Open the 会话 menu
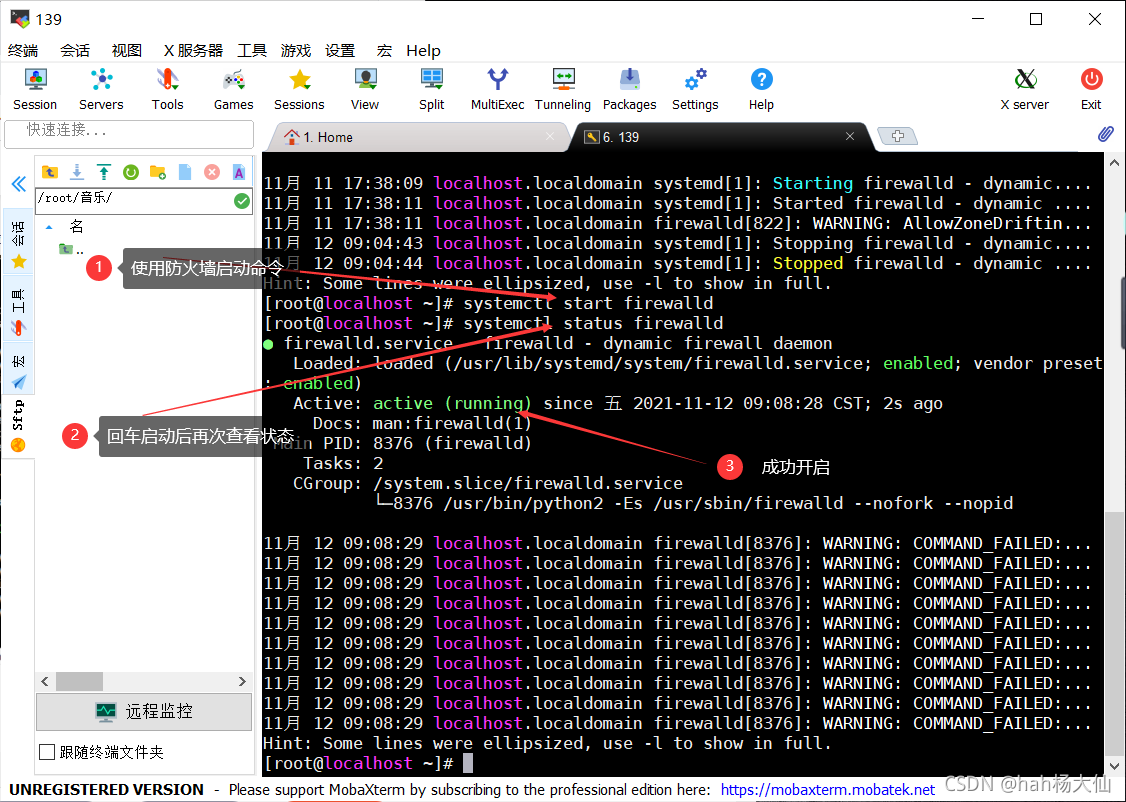The width and height of the screenshot is (1126, 802). [75, 50]
